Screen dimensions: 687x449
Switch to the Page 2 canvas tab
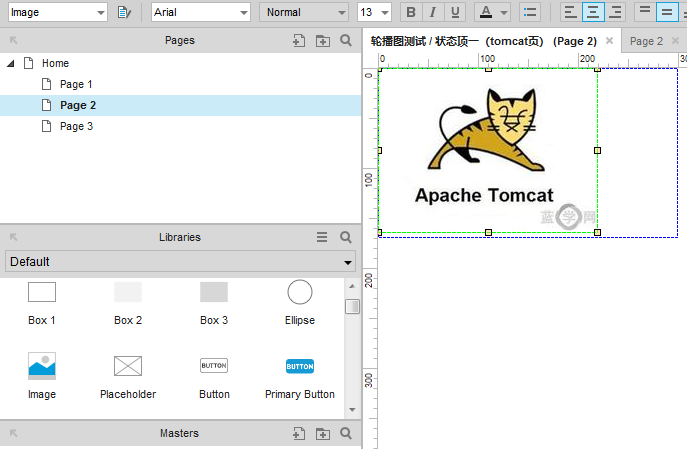tap(646, 41)
